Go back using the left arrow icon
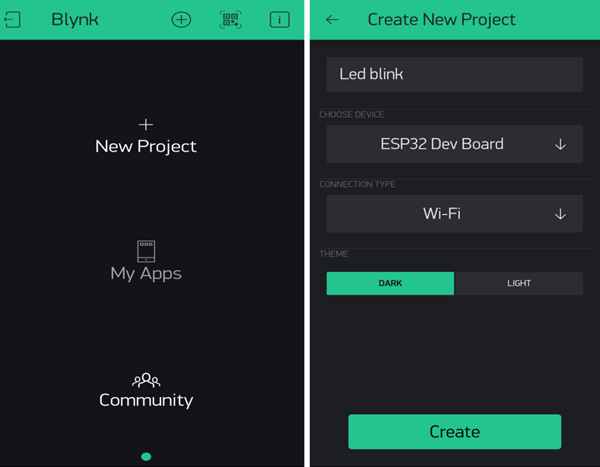This screenshot has height=467, width=600. (x=332, y=20)
